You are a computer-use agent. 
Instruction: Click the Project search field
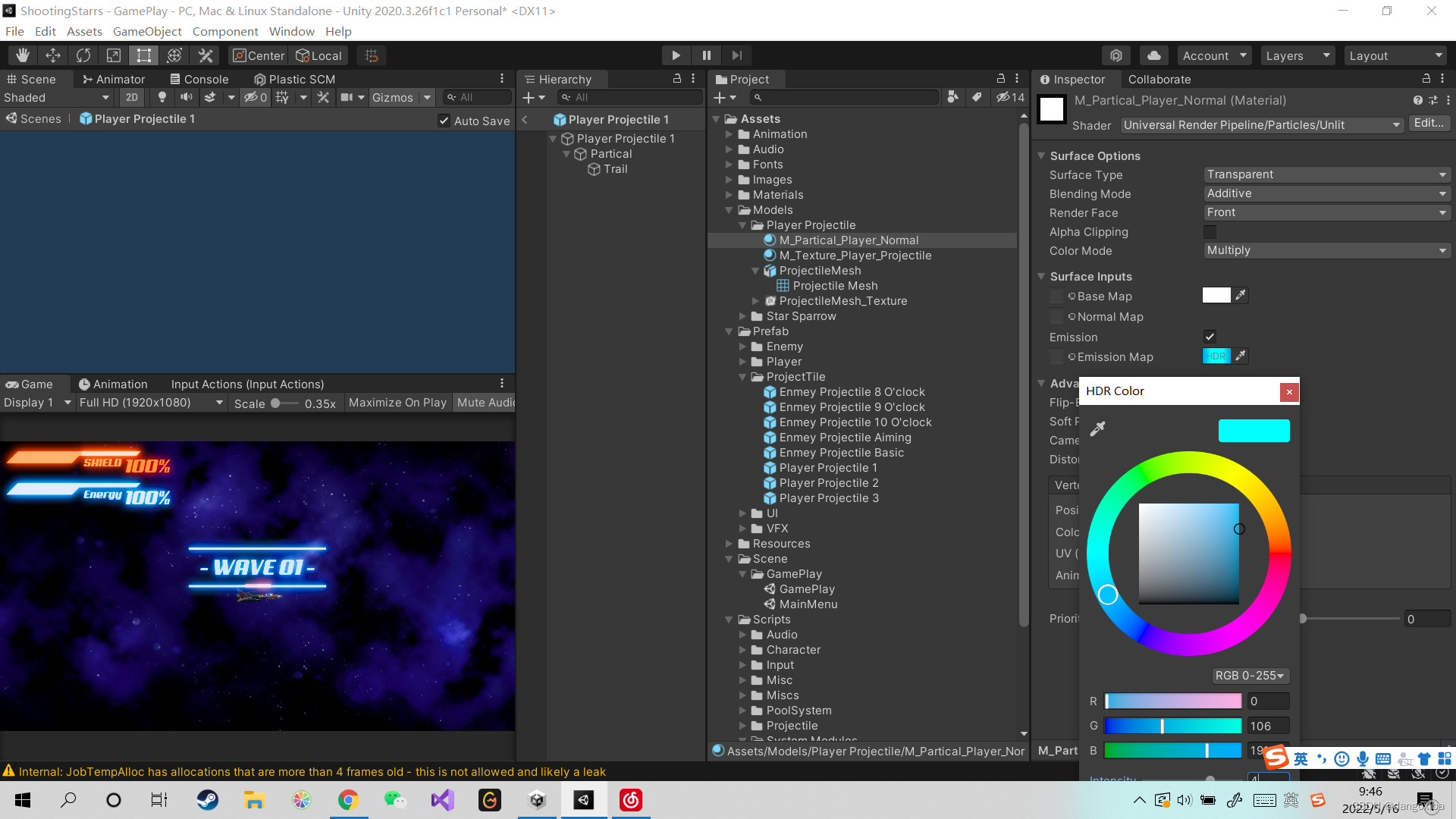[x=844, y=97]
